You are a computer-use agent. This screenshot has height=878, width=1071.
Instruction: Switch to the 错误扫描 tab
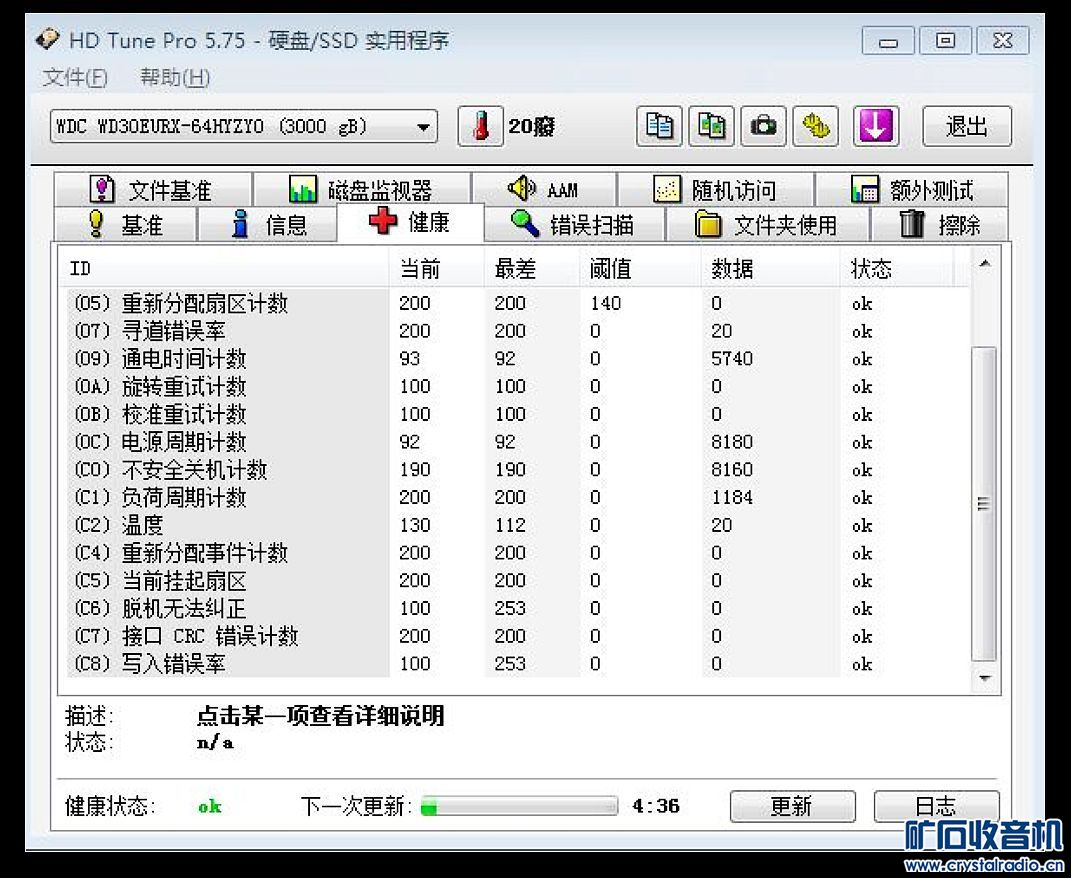coord(574,224)
